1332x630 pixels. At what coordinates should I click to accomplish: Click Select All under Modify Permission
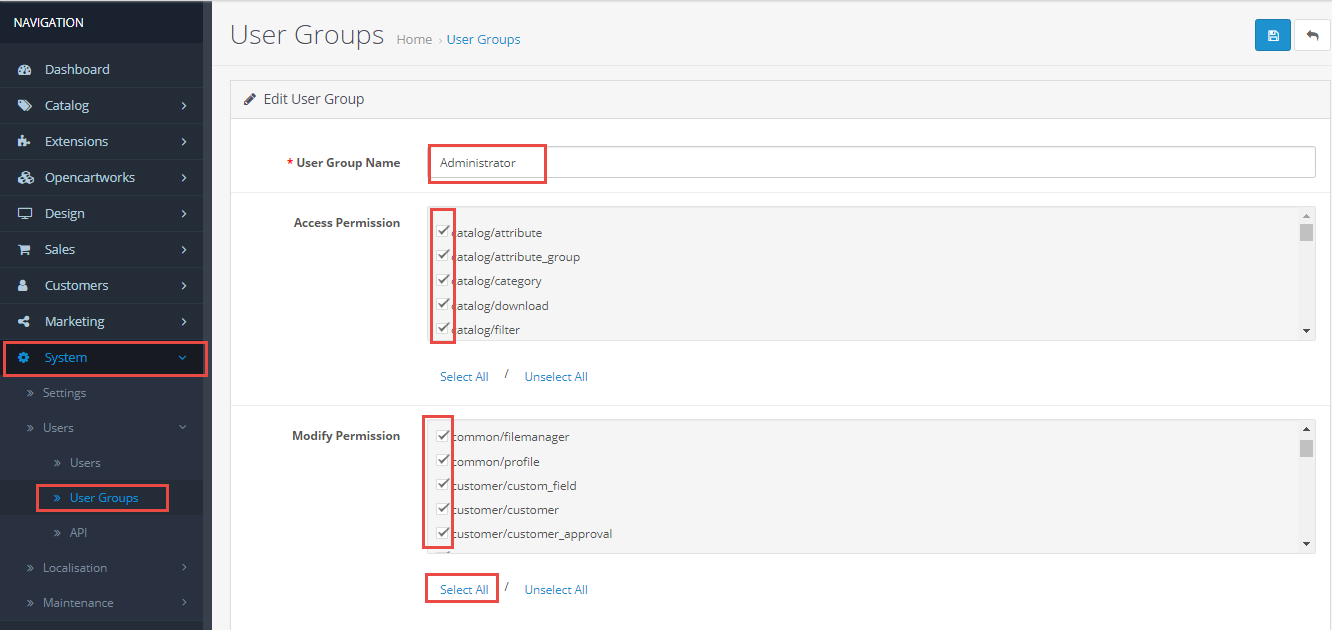464,590
